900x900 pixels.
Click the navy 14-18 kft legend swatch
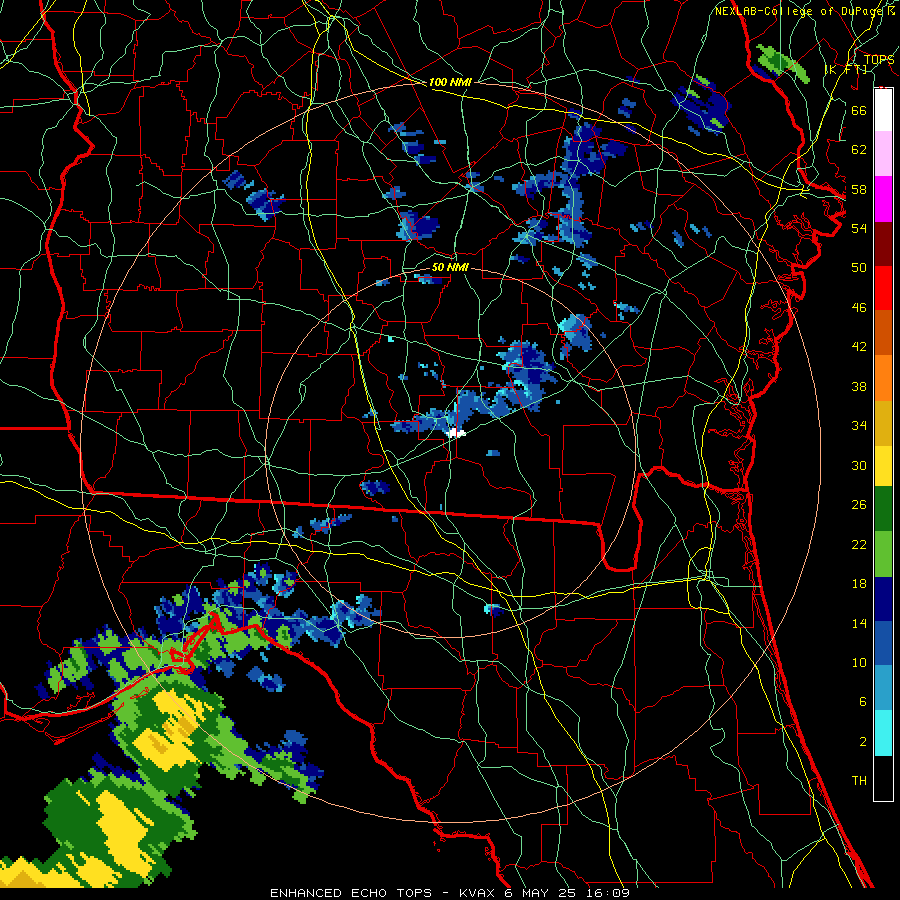click(x=883, y=599)
